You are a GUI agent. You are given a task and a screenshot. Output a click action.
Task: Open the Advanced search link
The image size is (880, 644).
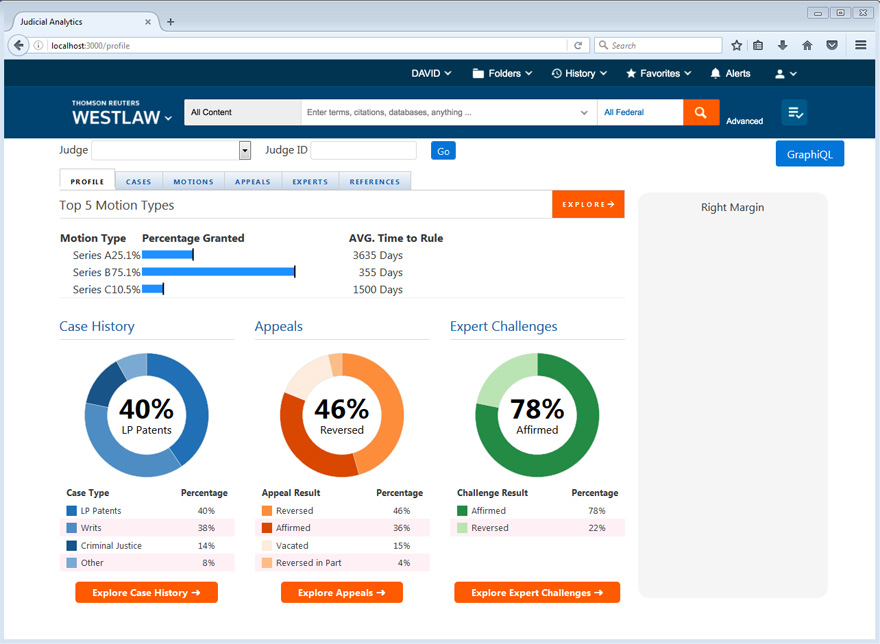(744, 121)
